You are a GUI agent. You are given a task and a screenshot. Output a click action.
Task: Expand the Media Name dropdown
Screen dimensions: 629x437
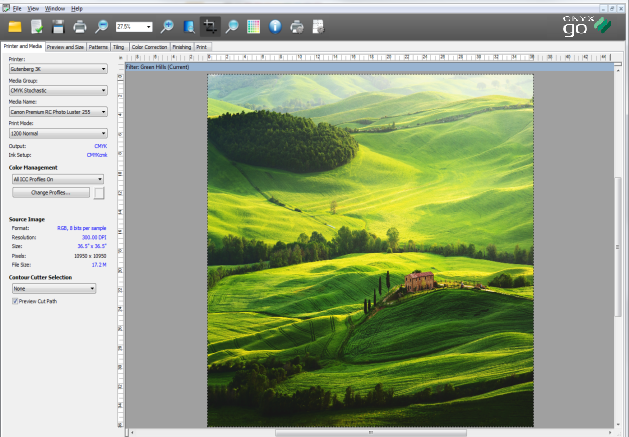click(59, 111)
